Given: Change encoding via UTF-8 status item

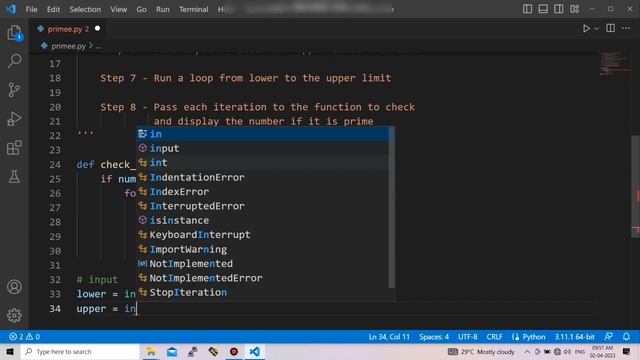Looking at the screenshot, I should coord(467,337).
